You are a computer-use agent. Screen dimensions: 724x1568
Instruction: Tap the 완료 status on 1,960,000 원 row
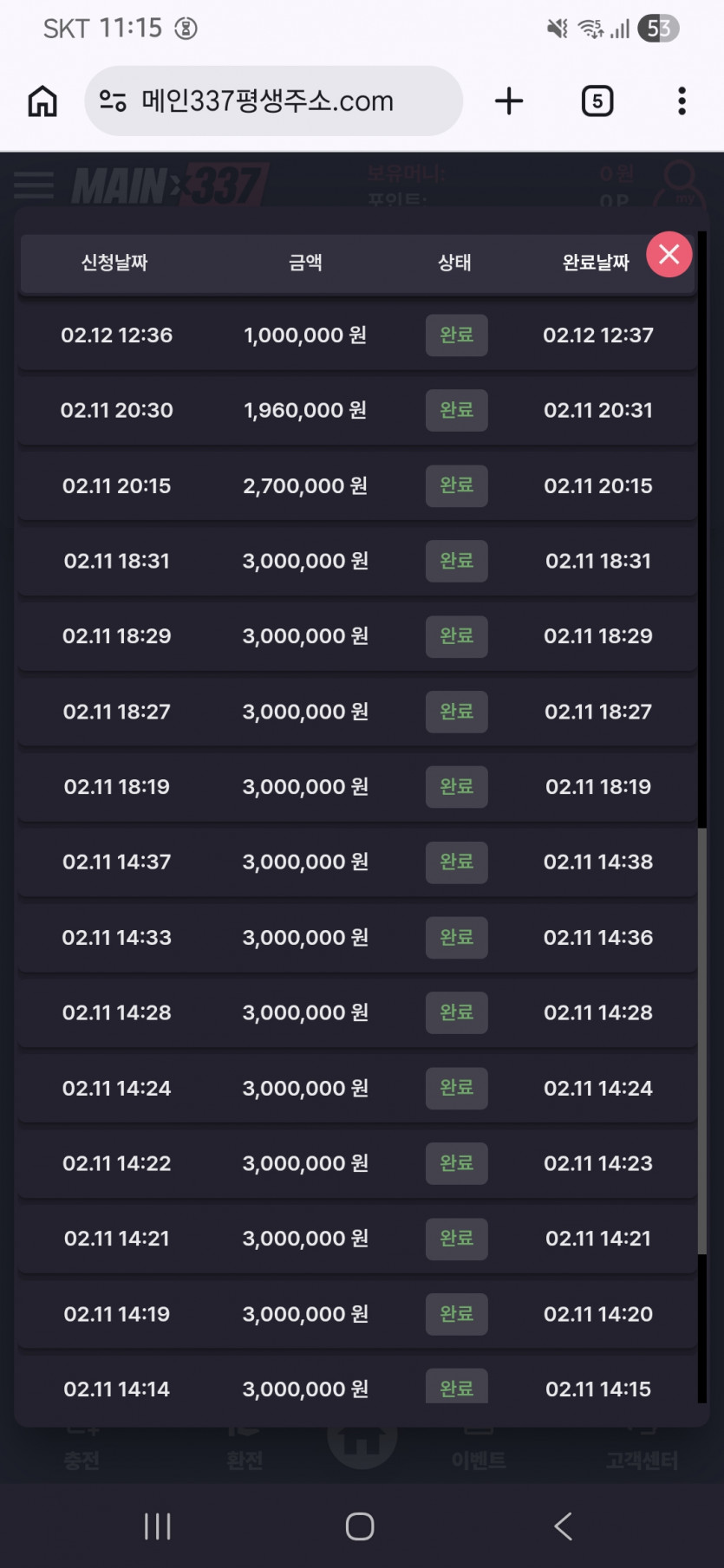click(456, 410)
